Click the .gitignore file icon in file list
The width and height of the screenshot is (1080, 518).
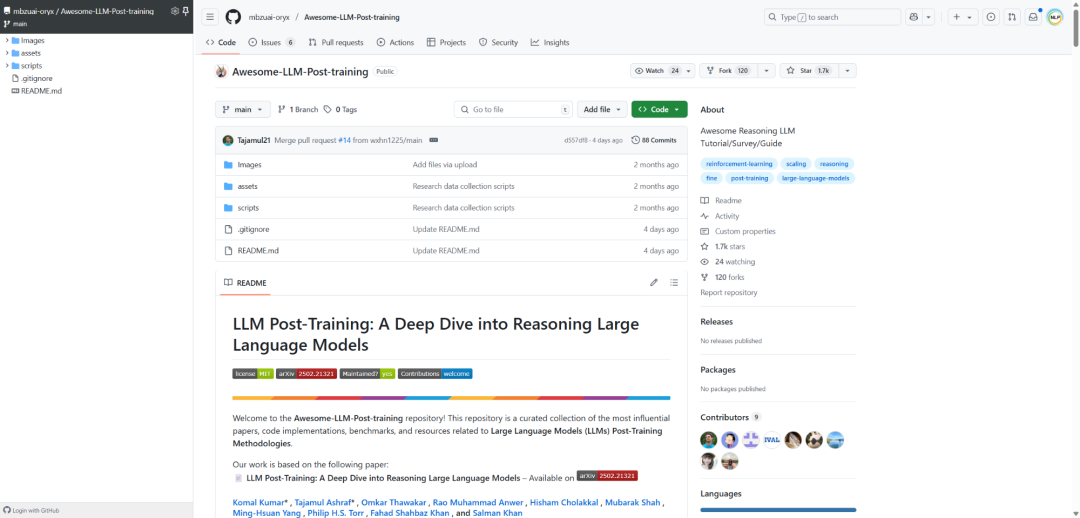pos(229,229)
